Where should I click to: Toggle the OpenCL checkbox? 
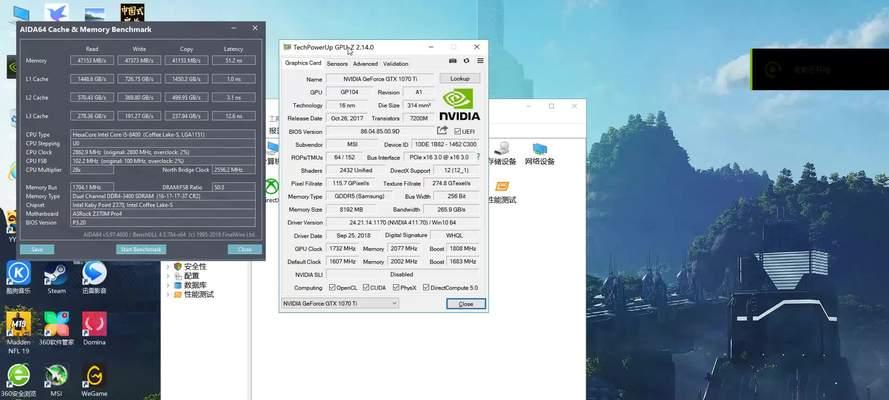pos(332,288)
